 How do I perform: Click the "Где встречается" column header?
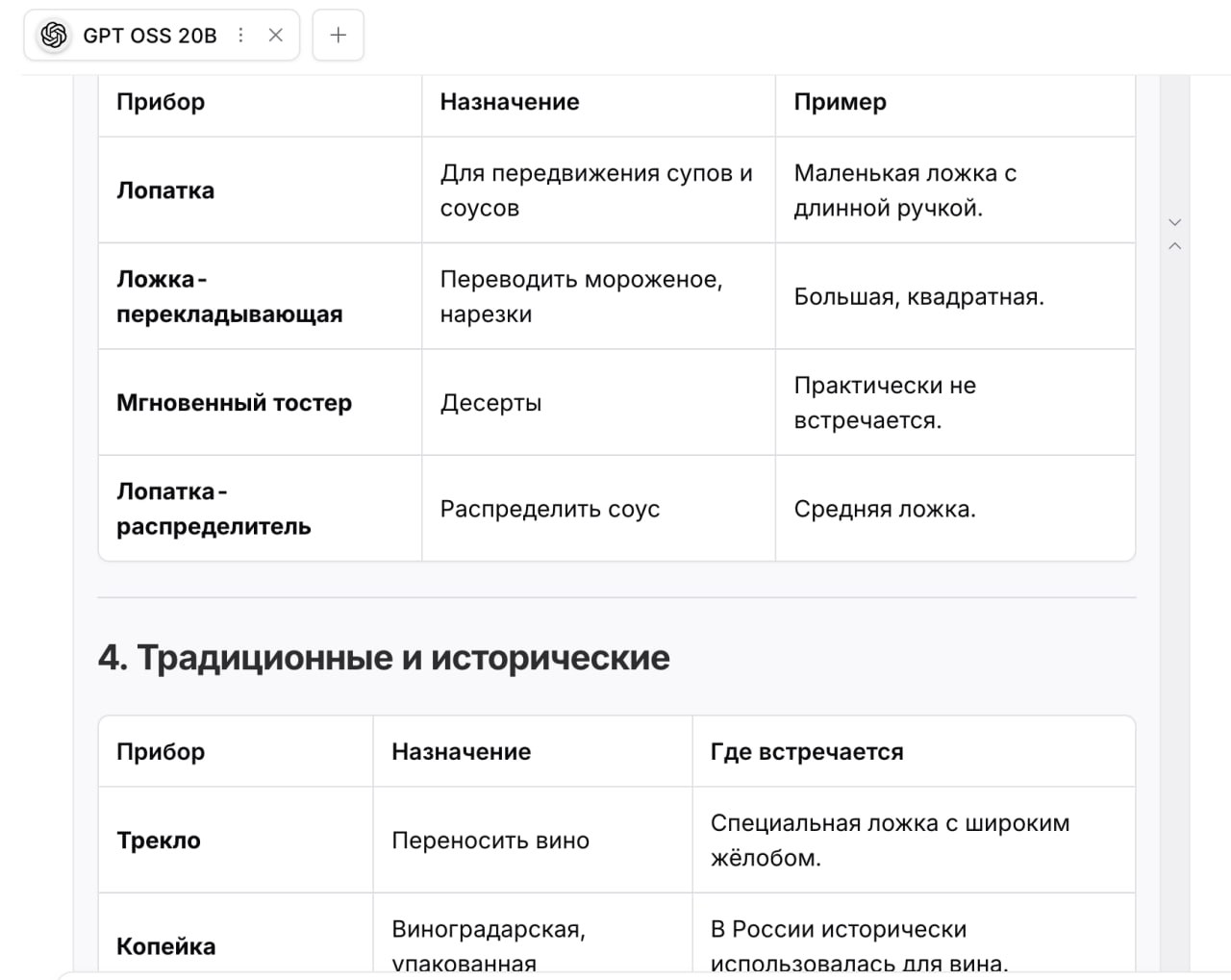click(806, 752)
